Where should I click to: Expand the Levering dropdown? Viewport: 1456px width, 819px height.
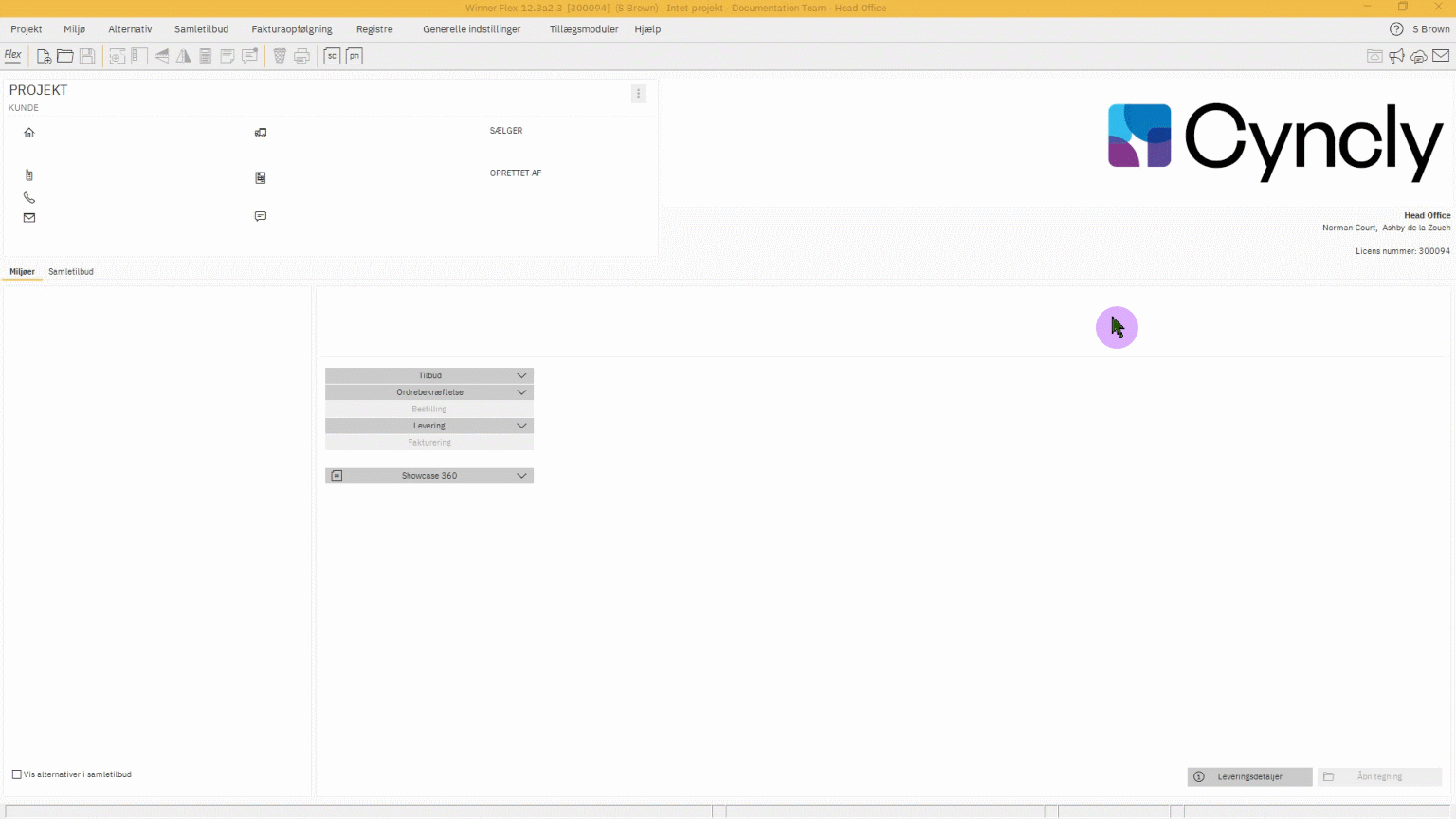point(521,426)
